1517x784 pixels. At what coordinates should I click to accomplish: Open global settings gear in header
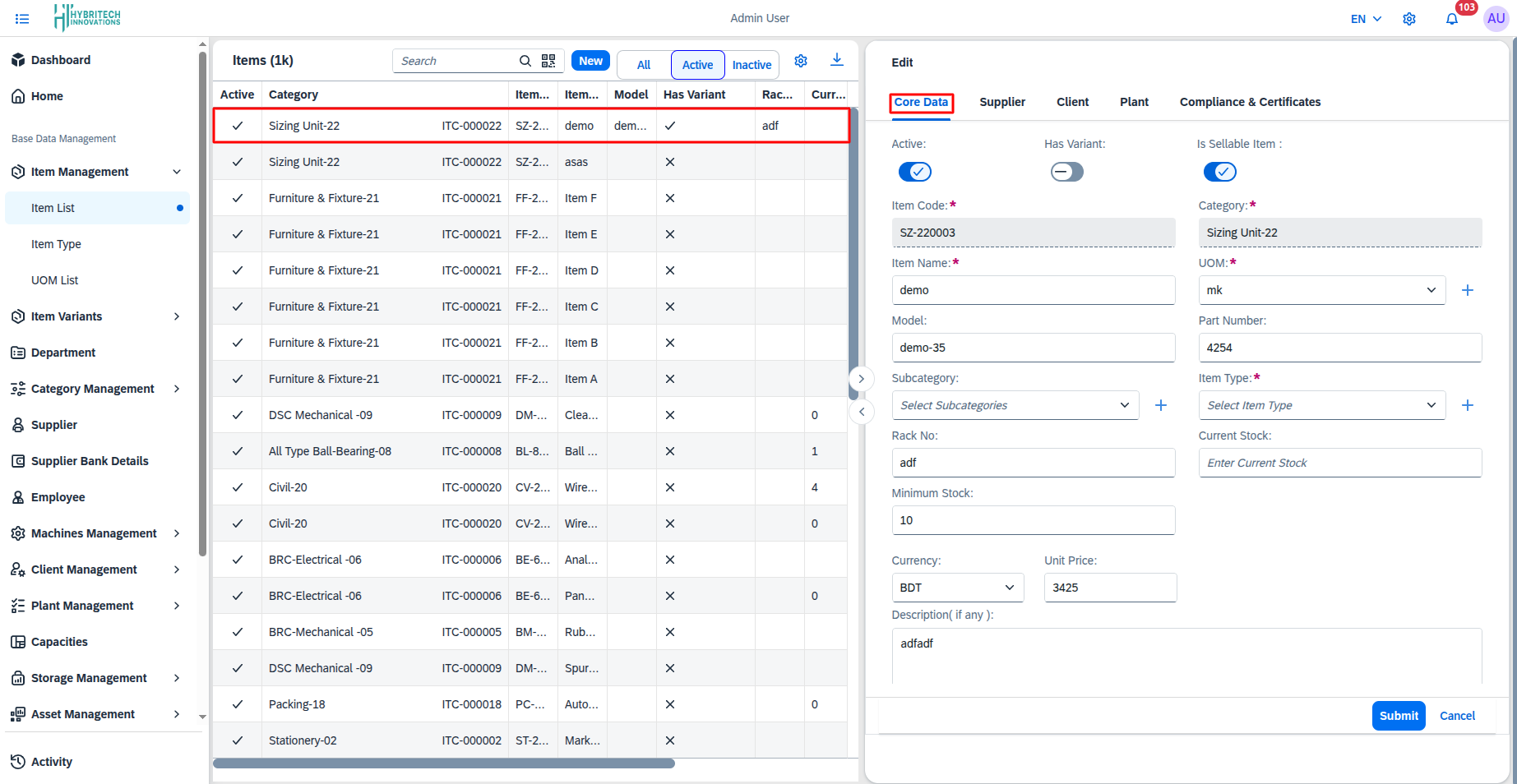[1409, 19]
